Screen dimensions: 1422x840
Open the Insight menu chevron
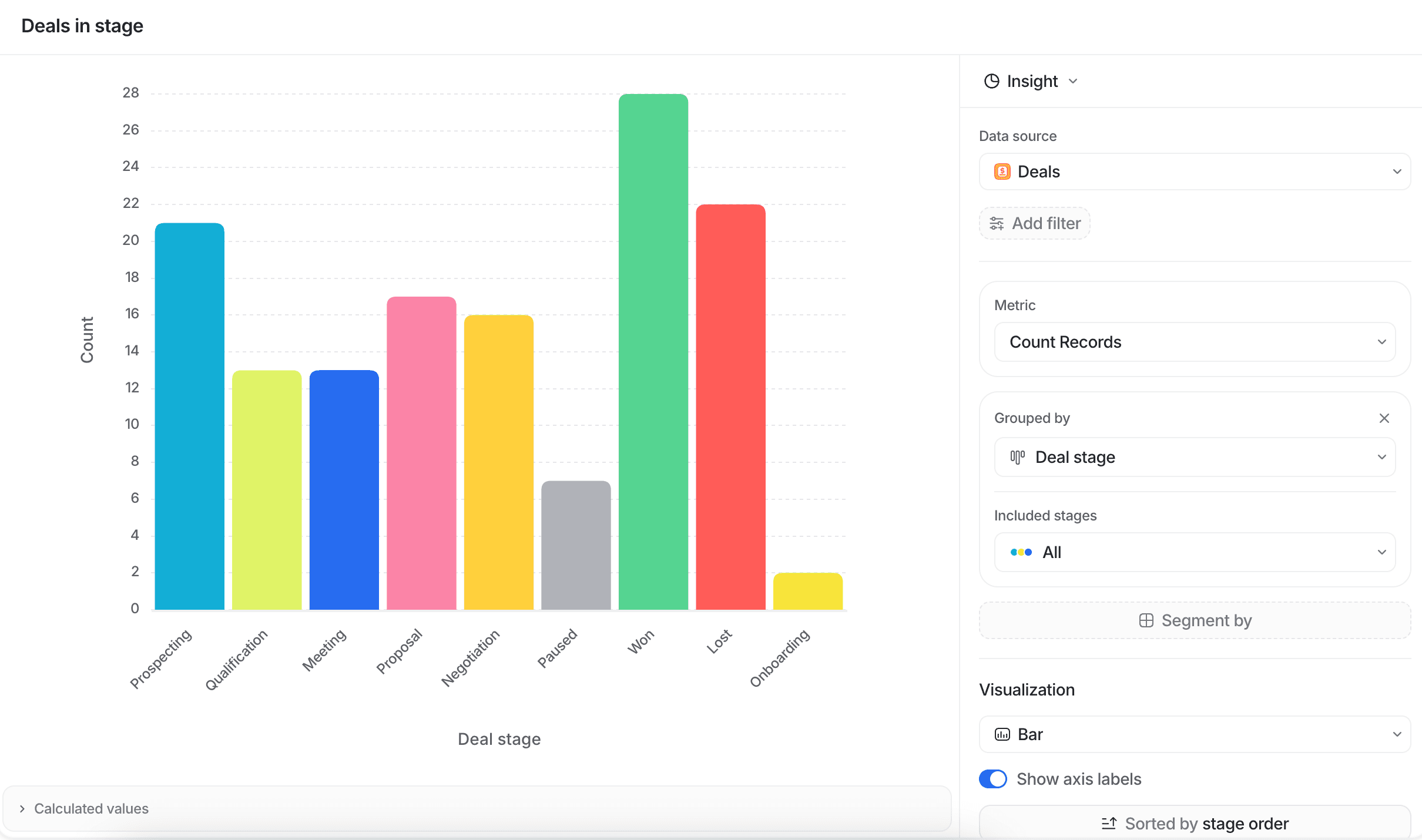coord(1073,81)
